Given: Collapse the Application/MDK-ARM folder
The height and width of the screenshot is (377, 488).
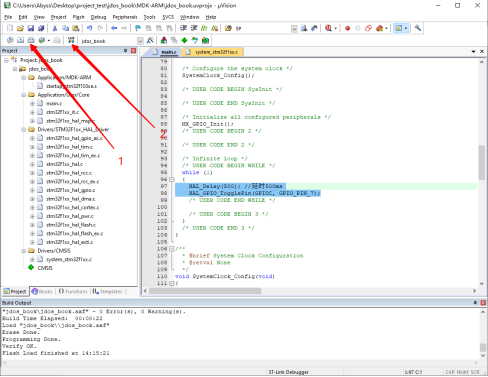Looking at the screenshot, I should click(24, 77).
